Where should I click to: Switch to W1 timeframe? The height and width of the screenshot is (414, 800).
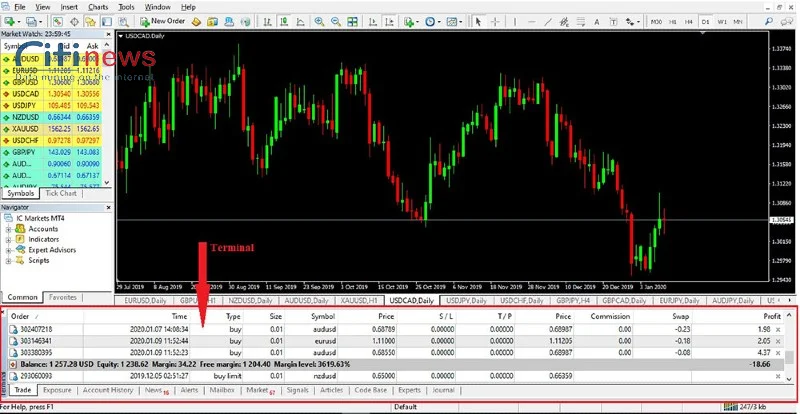click(722, 21)
